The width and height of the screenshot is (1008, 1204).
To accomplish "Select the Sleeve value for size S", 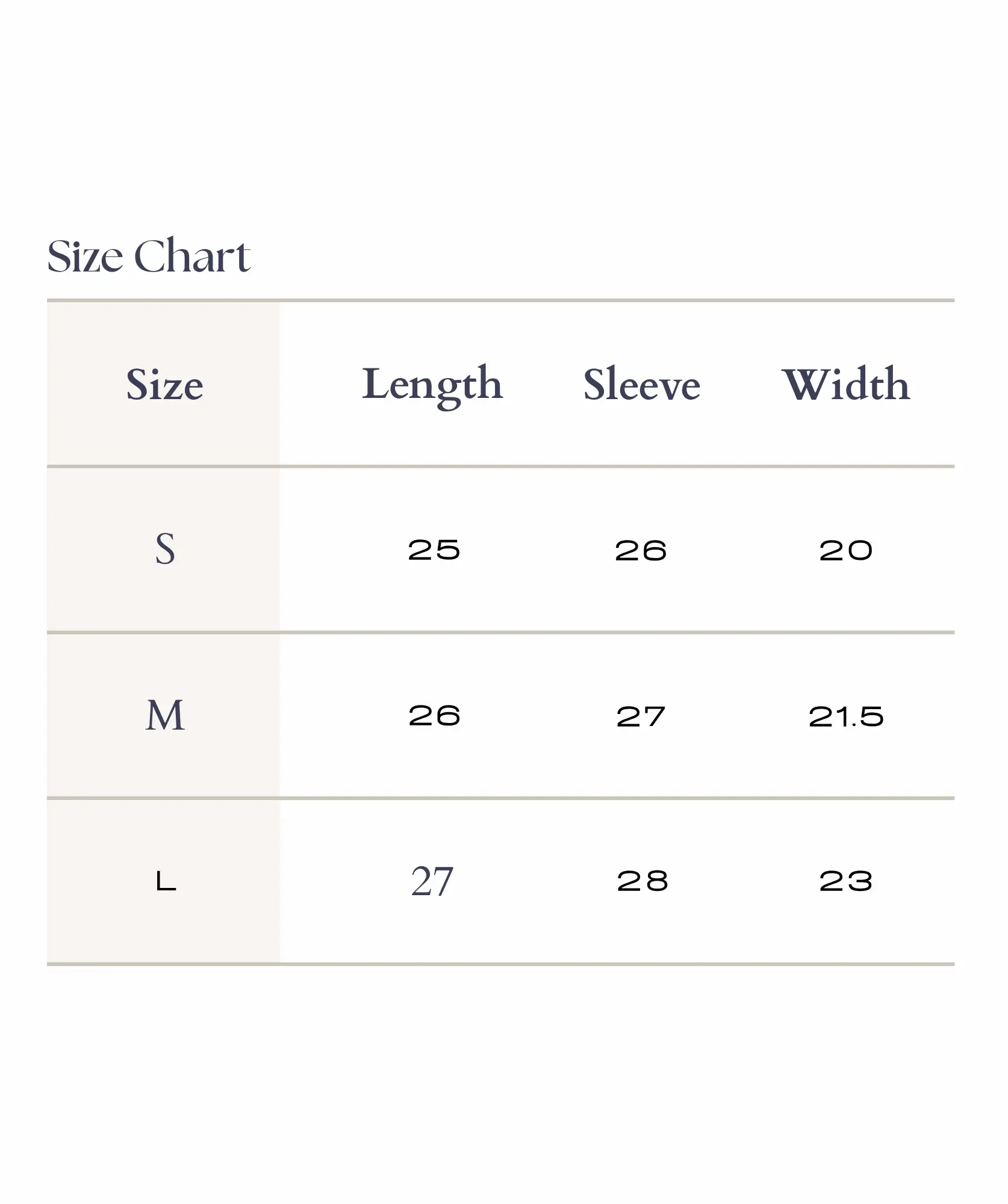I will (641, 550).
